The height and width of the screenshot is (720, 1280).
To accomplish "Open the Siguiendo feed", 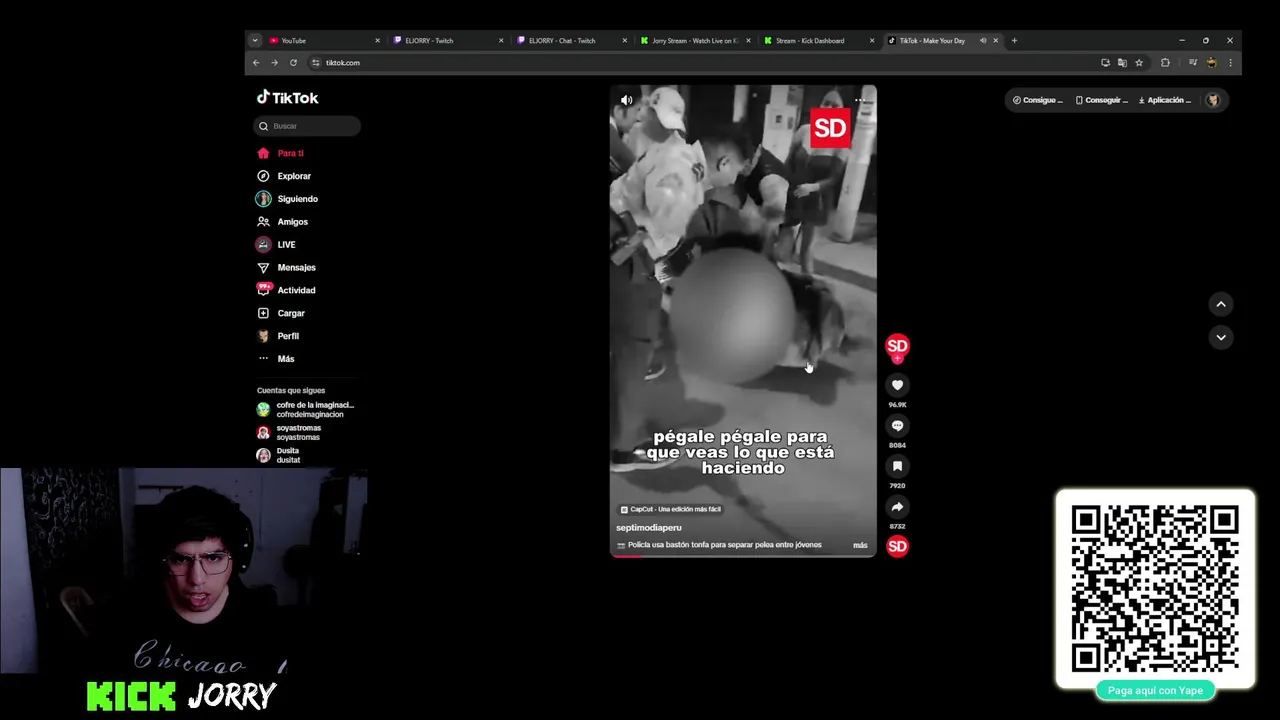I will pyautogui.click(x=288, y=199).
